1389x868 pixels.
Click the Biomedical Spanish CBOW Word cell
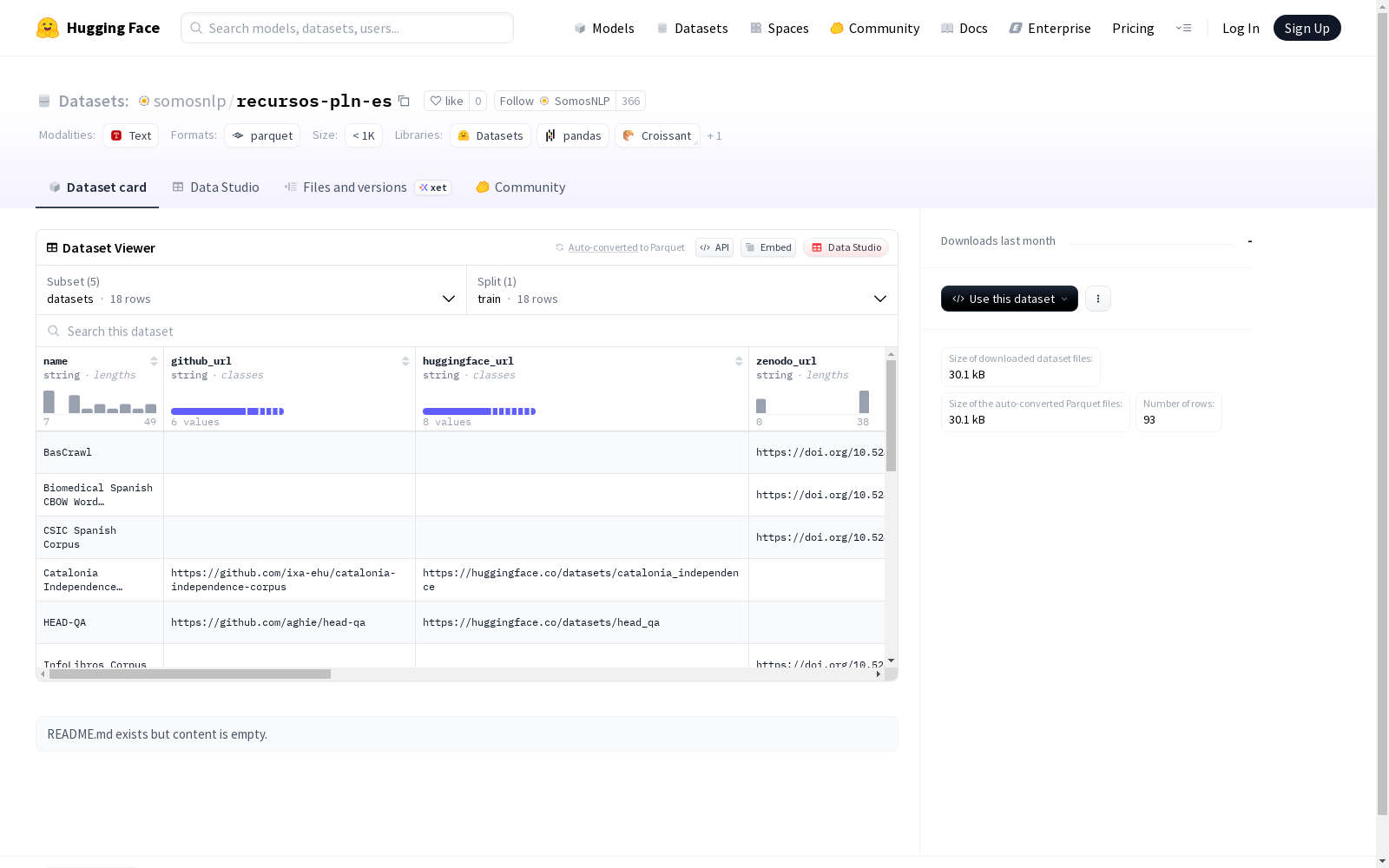(x=100, y=495)
